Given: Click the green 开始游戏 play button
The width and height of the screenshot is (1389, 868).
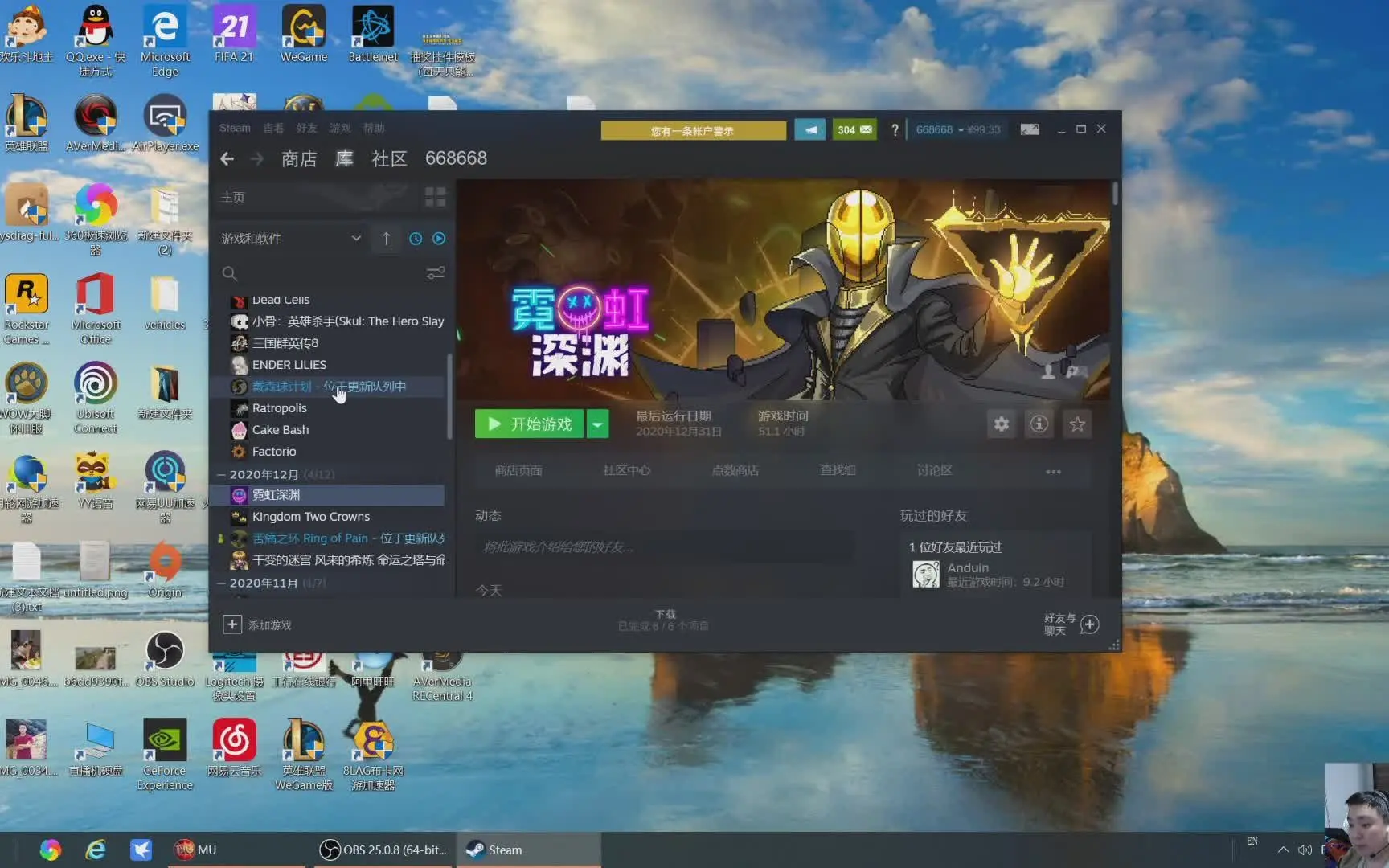Looking at the screenshot, I should (530, 424).
